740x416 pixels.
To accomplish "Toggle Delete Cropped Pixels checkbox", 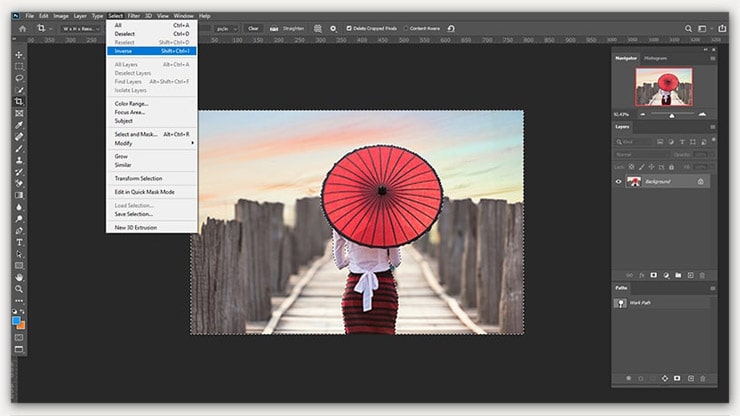I will pos(349,28).
